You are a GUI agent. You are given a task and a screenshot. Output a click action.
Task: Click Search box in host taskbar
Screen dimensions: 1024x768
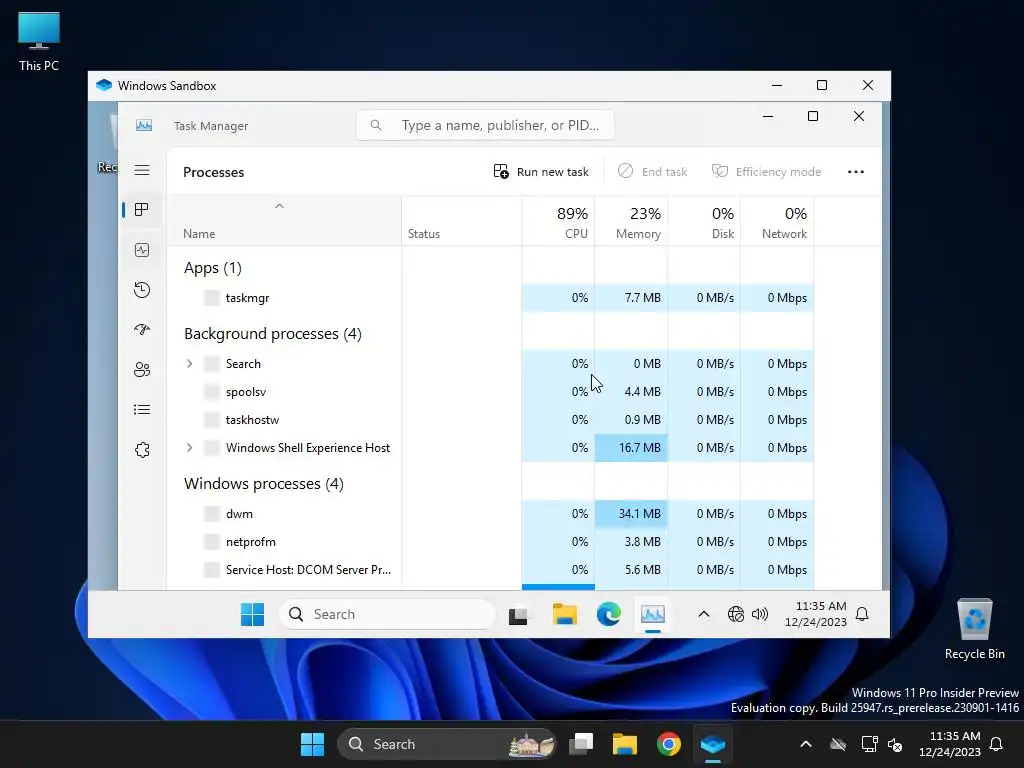coord(447,744)
